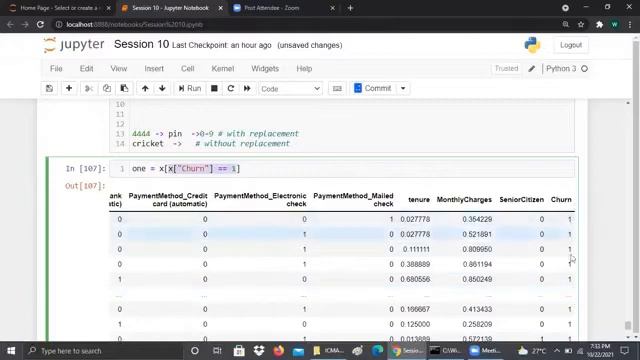Viewport: 640px width, 360px height.
Task: Interrupt the kernel with stop icon
Action: 214,88
